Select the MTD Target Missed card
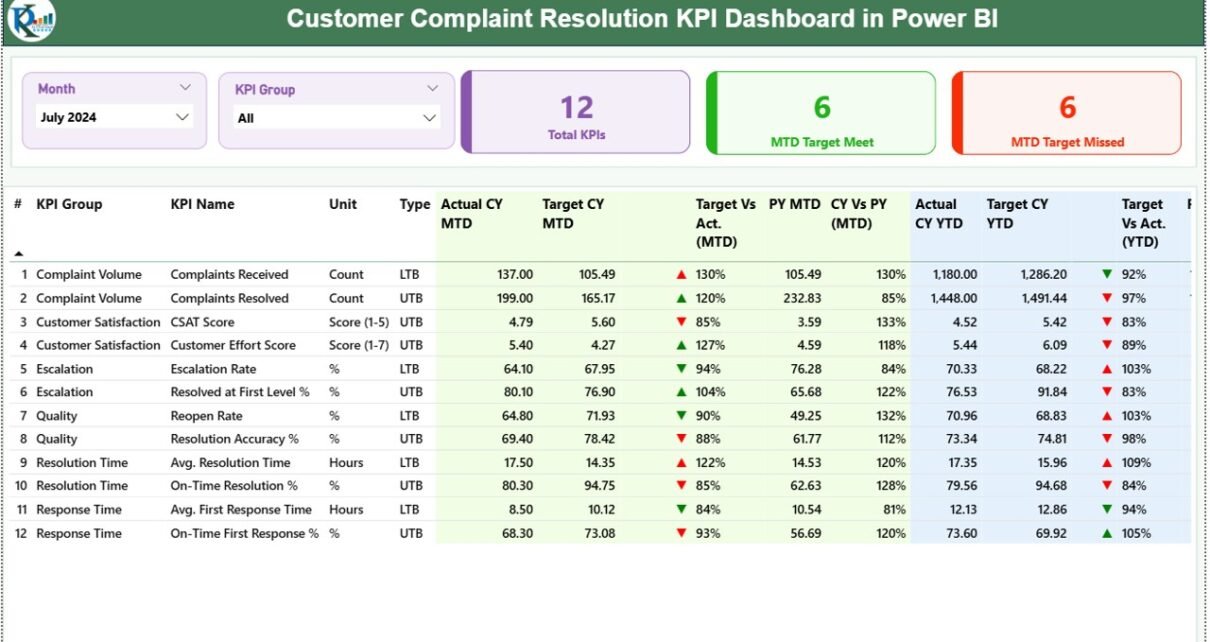 1067,113
